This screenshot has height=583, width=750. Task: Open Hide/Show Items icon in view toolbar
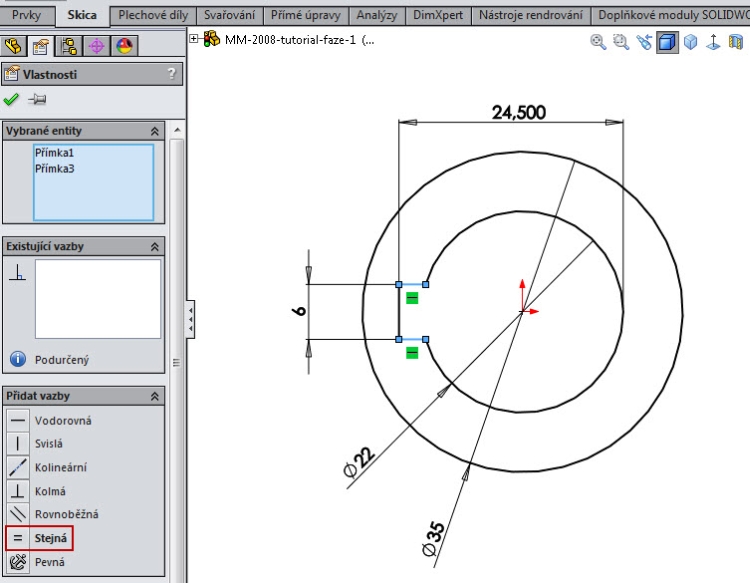[736, 42]
